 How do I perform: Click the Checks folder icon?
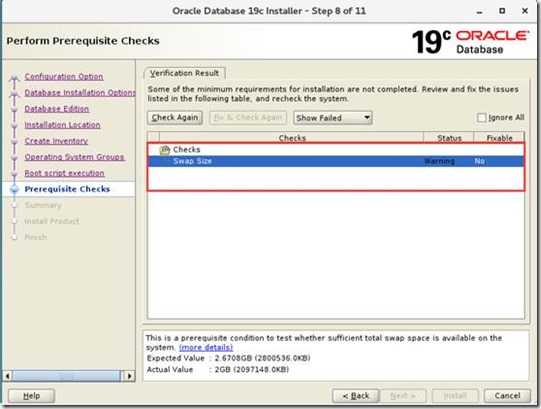pos(165,150)
